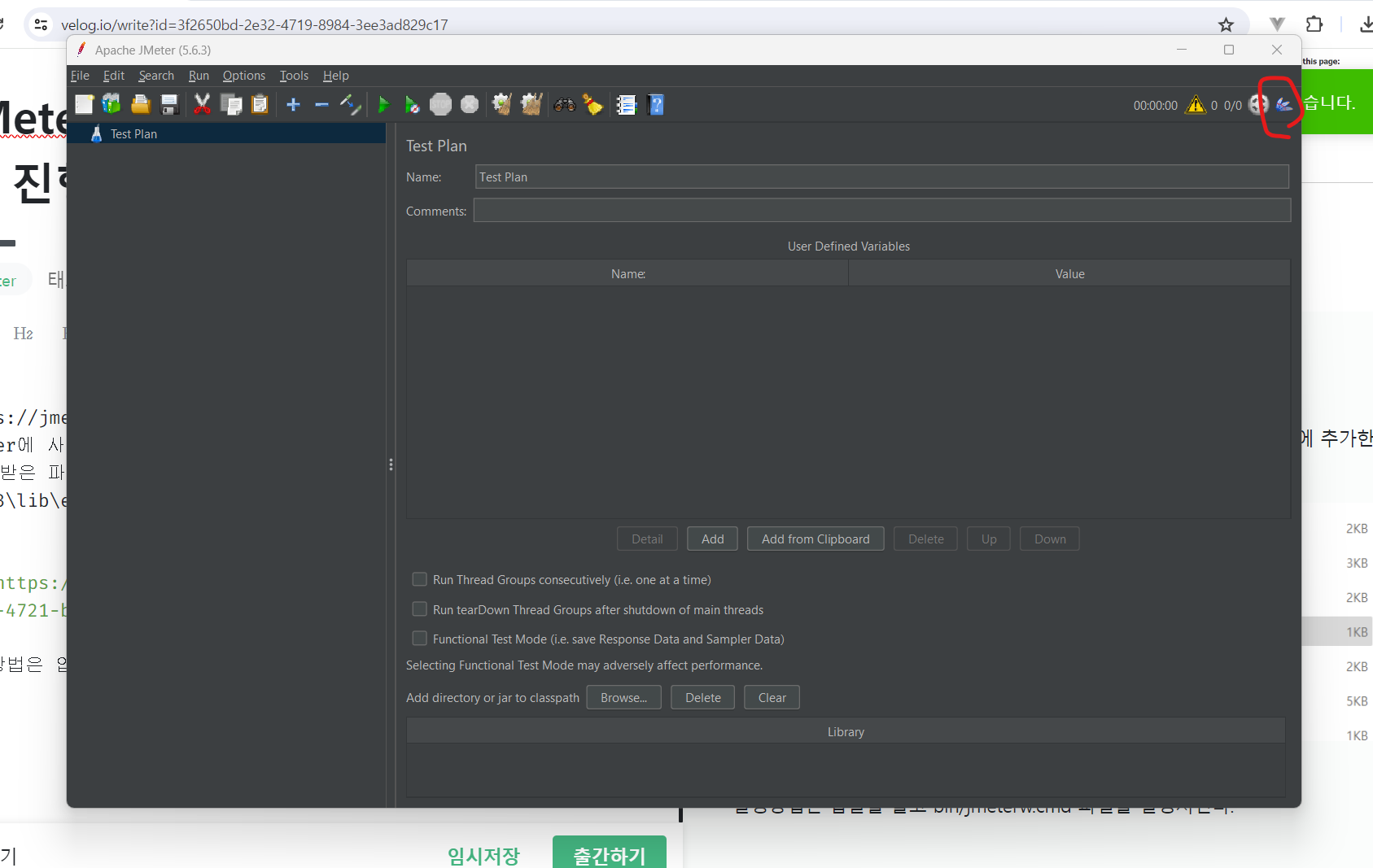Click Start no pauses icon
This screenshot has height=868, width=1373.
coord(412,104)
